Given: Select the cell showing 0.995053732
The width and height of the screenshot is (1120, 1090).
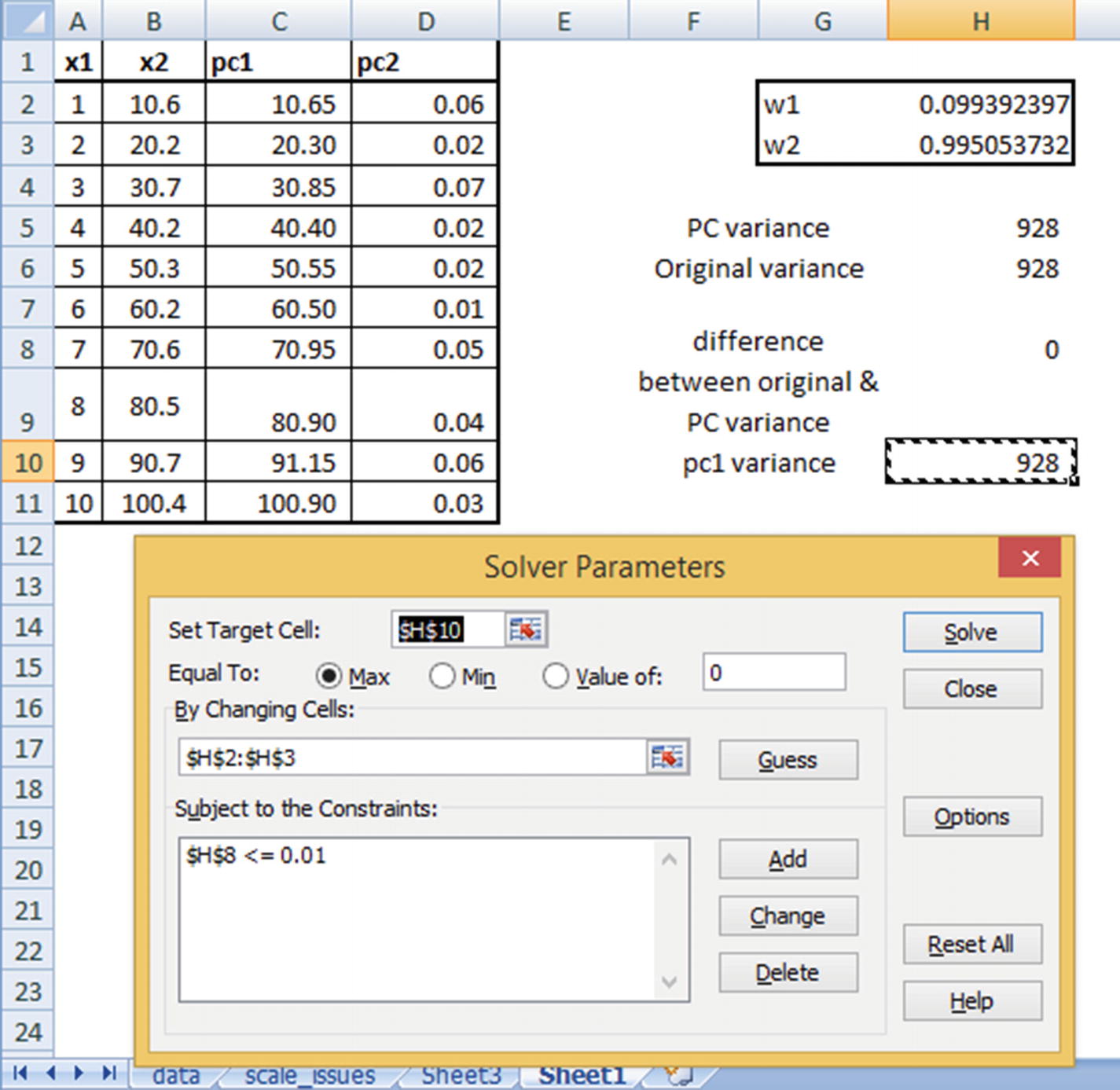Looking at the screenshot, I should point(980,145).
